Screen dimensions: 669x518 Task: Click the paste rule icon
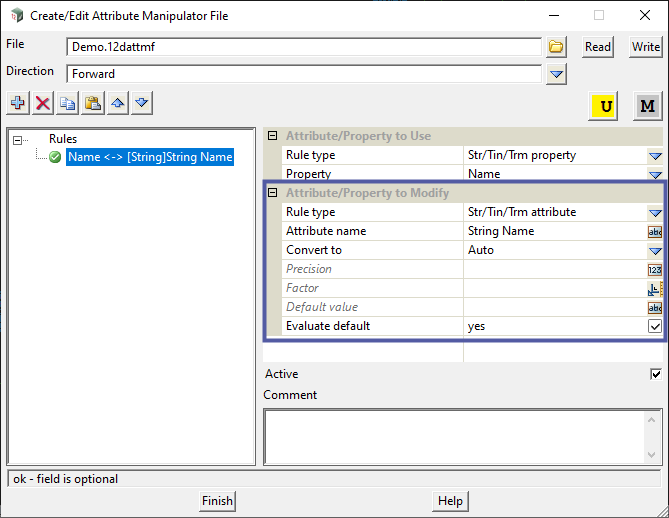tap(93, 103)
